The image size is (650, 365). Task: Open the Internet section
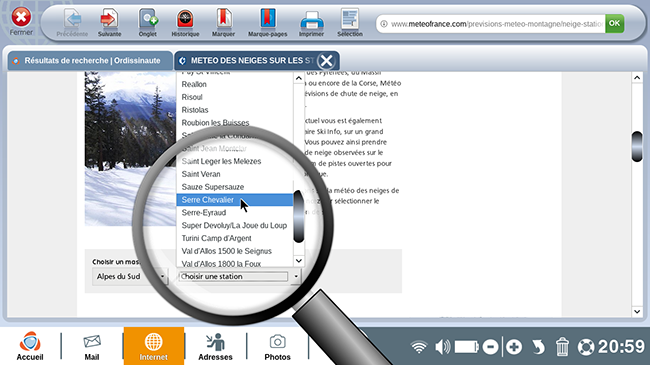coord(153,346)
